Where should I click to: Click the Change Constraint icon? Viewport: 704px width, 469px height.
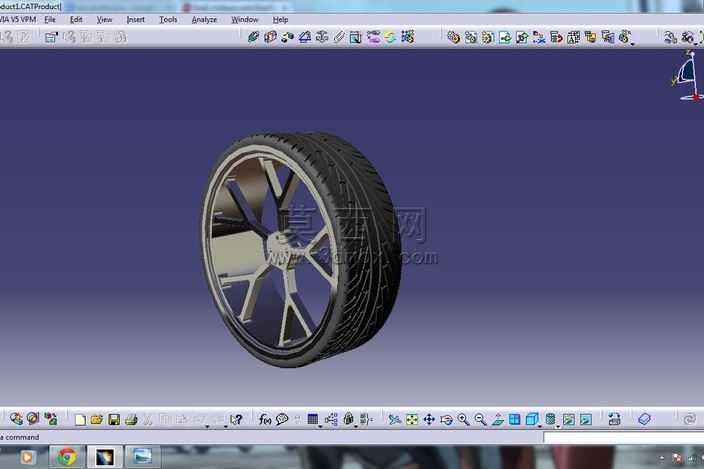390,37
